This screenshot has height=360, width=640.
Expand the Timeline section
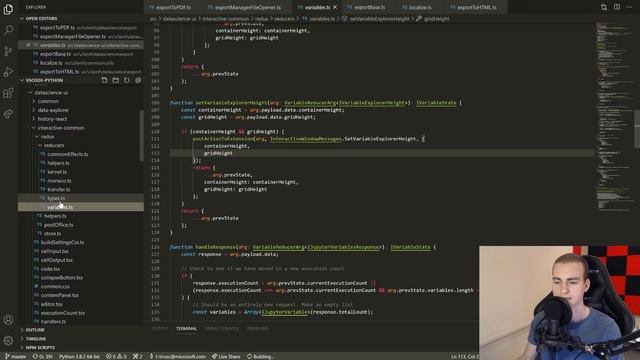pos(36,339)
